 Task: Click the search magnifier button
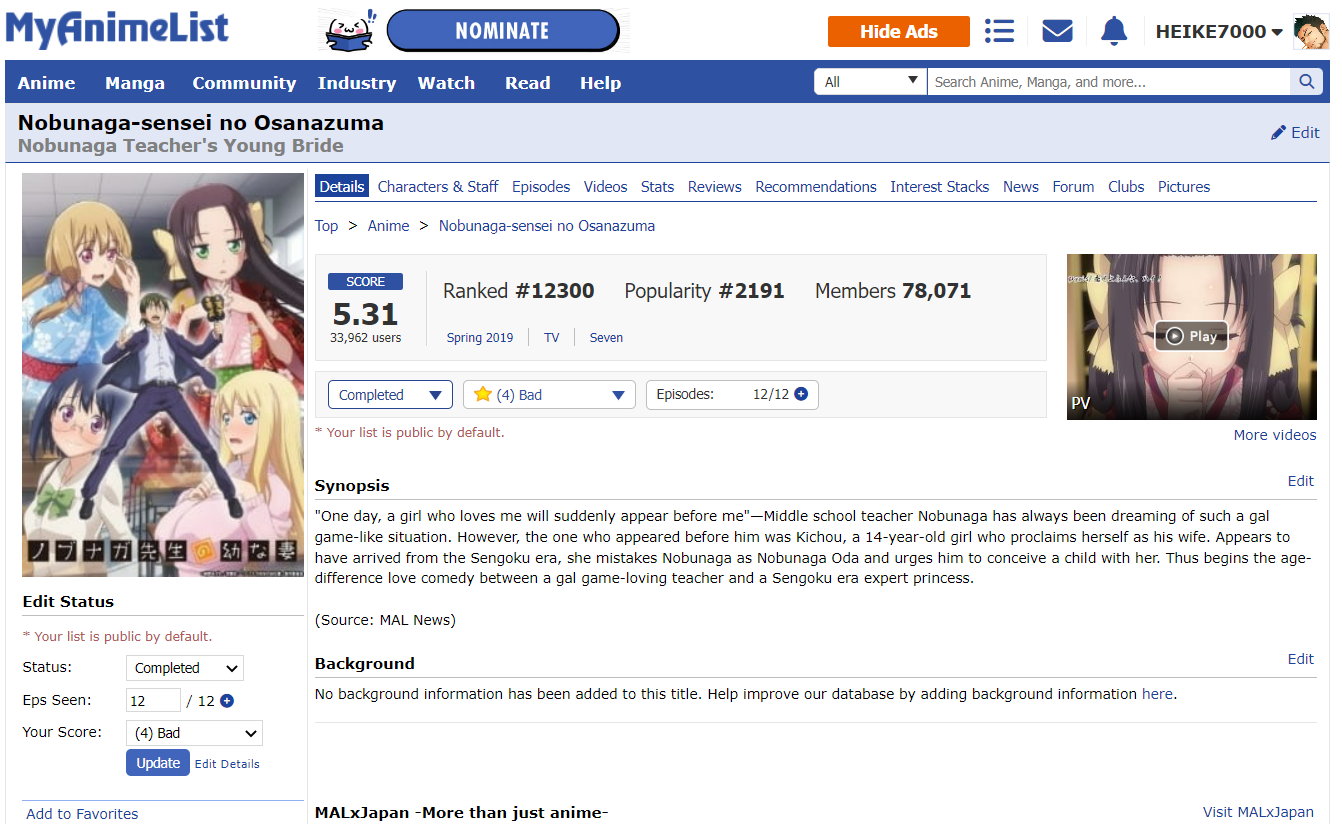point(1306,82)
